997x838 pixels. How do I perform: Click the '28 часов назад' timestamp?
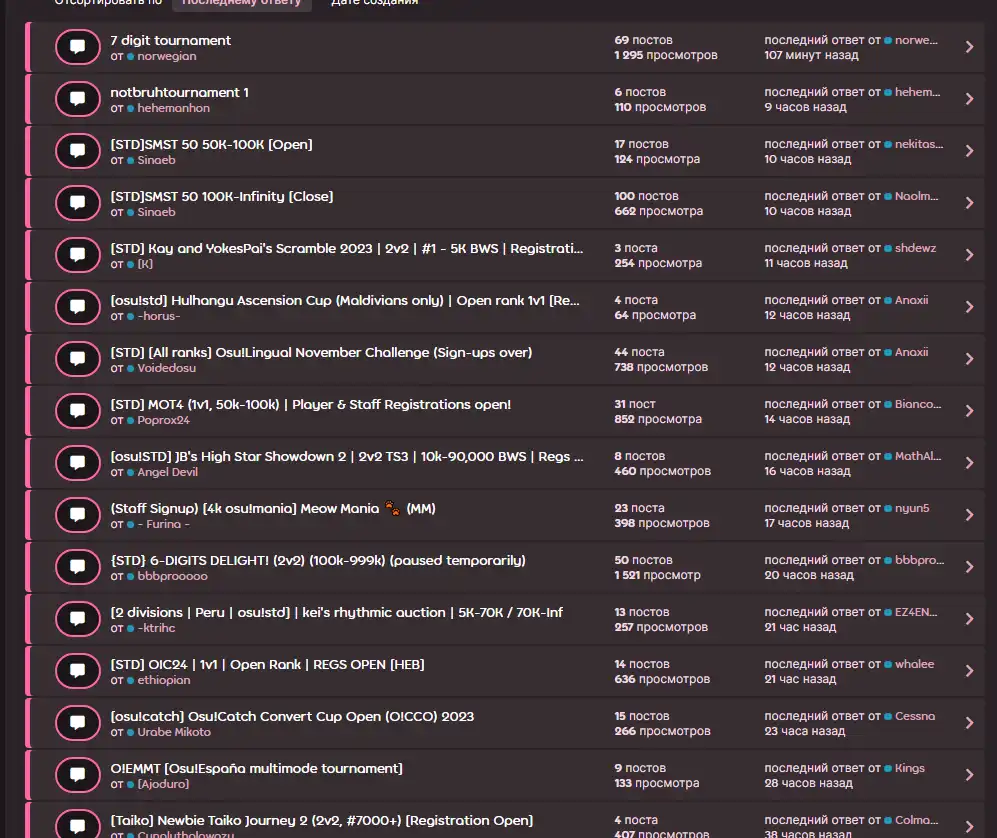pyautogui.click(x=808, y=783)
